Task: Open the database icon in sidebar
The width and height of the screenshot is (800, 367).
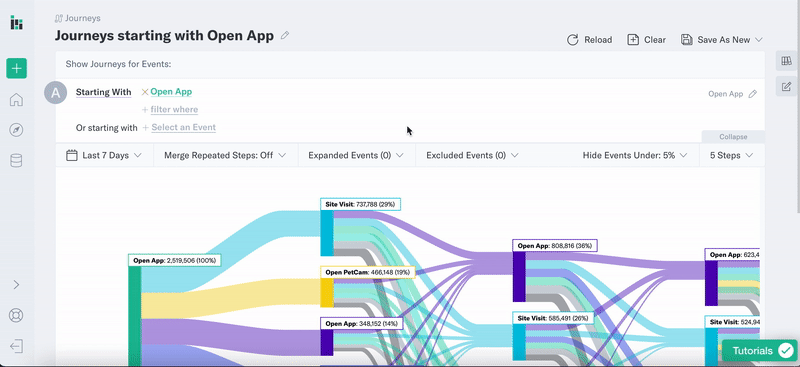Action: (16, 161)
